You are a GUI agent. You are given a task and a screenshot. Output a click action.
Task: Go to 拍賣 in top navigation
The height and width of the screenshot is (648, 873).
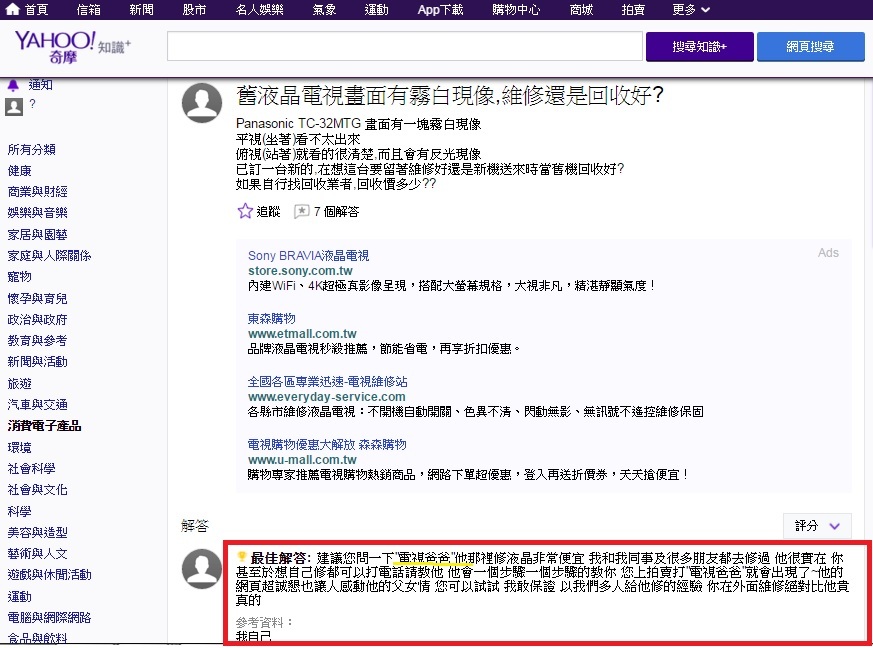click(x=633, y=10)
